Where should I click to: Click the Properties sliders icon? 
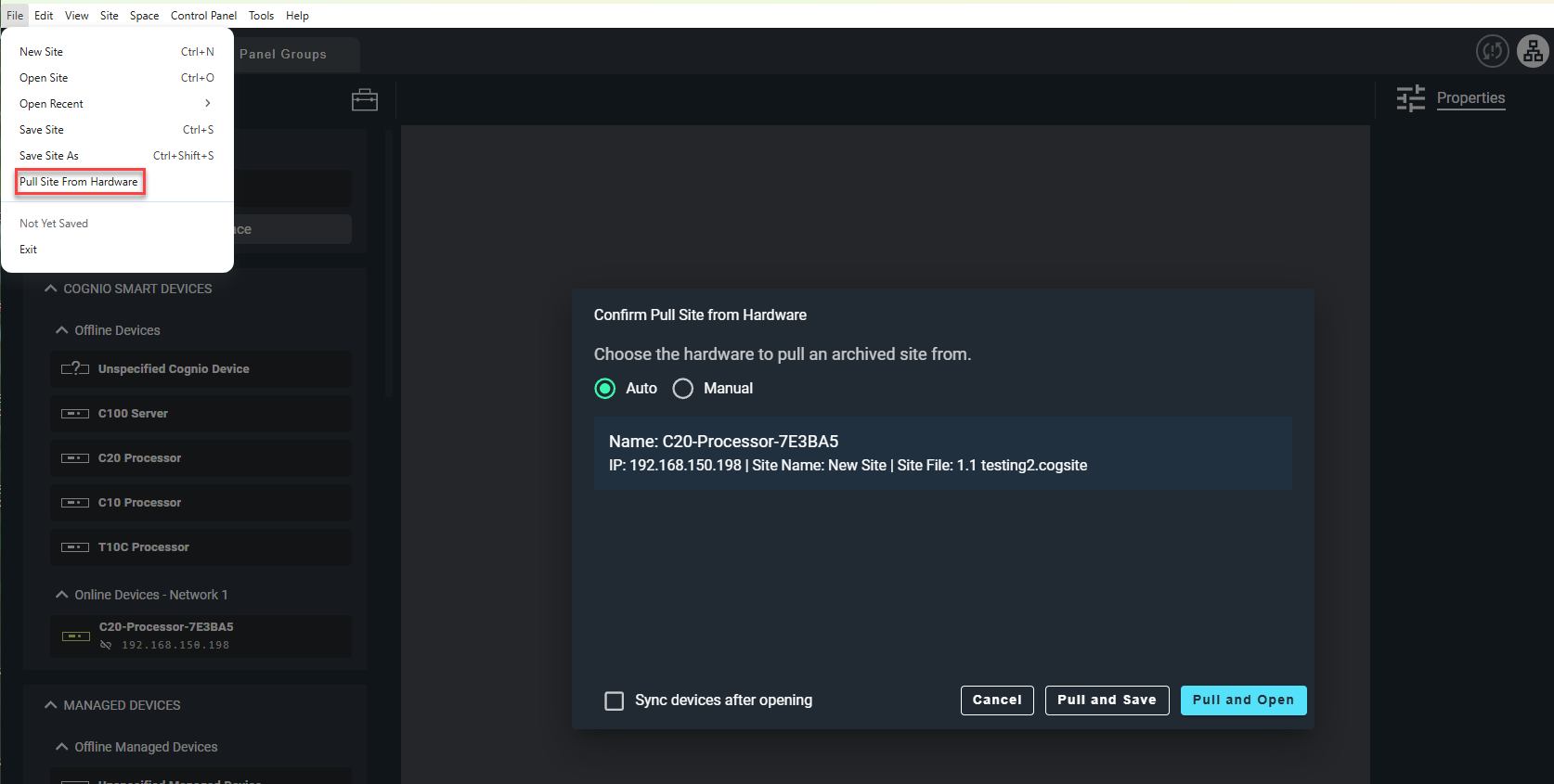pyautogui.click(x=1411, y=98)
